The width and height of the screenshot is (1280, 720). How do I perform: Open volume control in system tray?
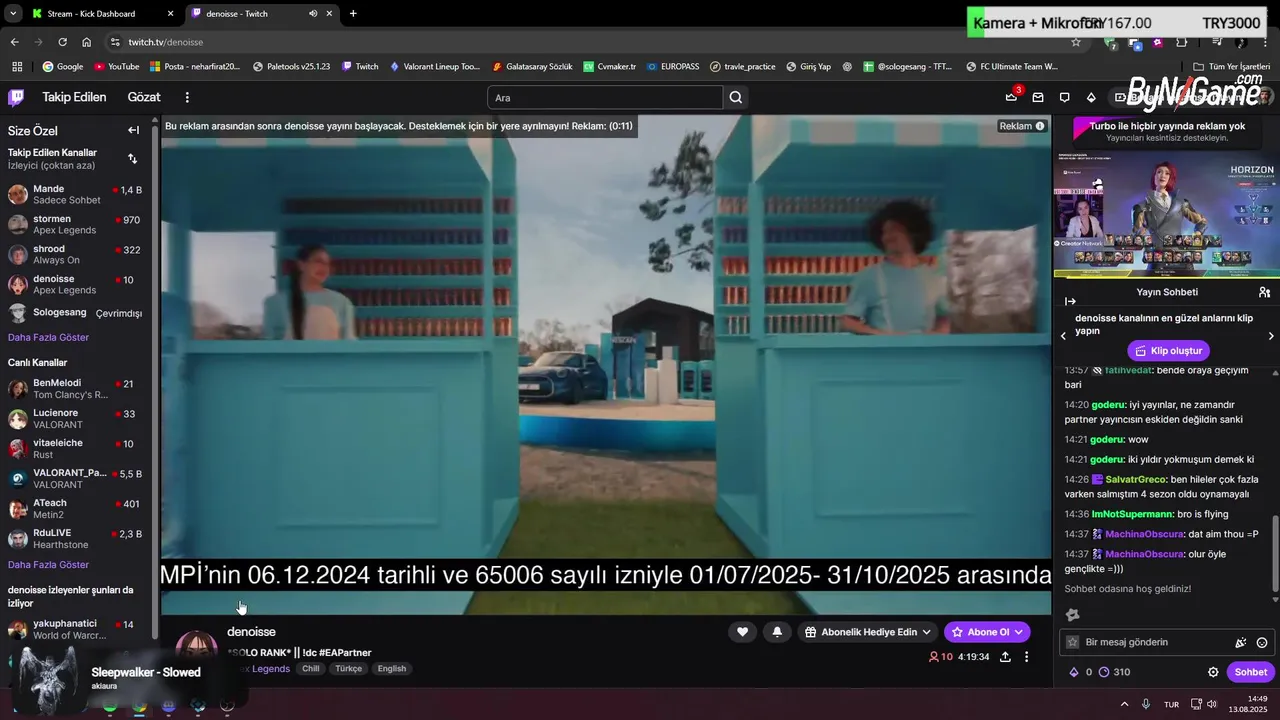pyautogui.click(x=1211, y=704)
